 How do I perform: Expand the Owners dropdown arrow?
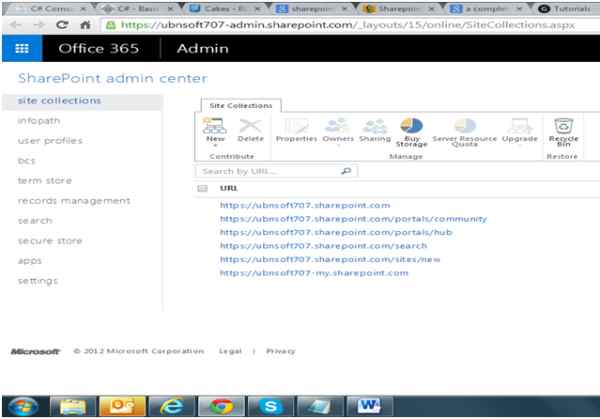pos(338,145)
